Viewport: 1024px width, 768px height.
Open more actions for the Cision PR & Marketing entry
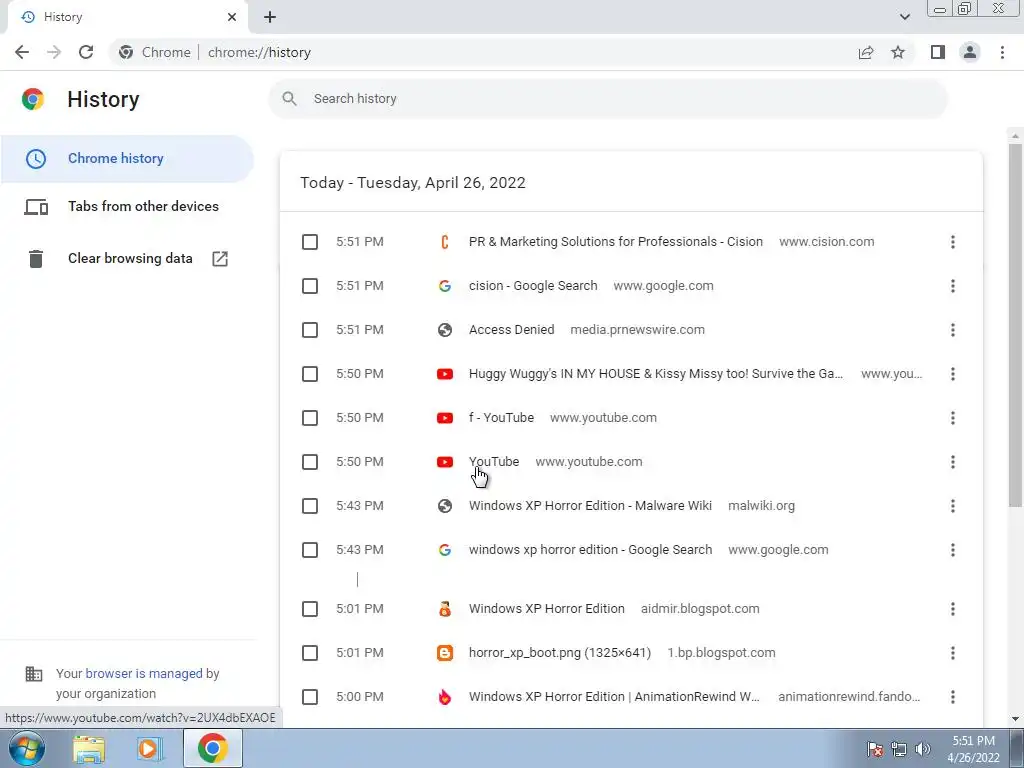[953, 242]
